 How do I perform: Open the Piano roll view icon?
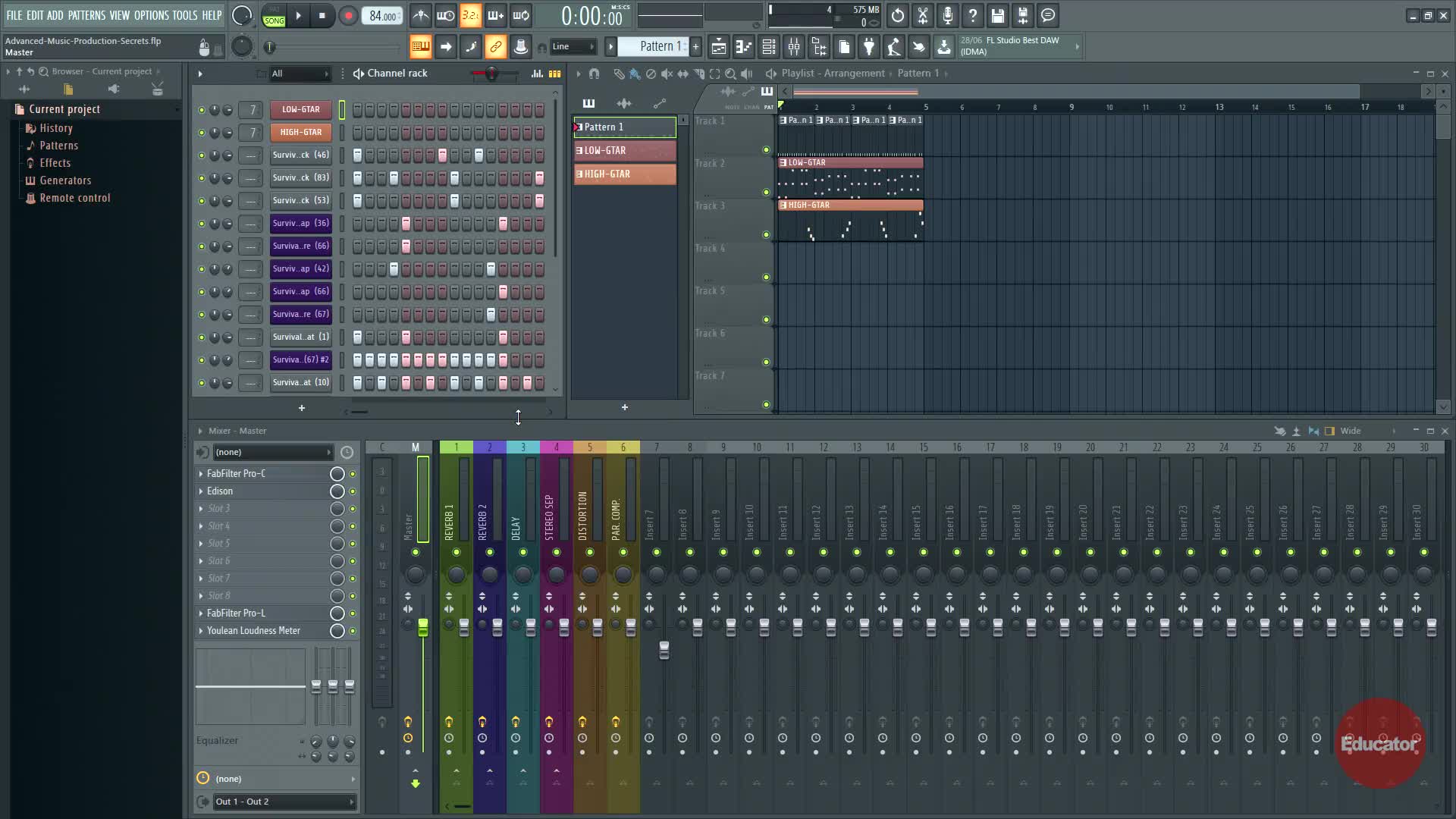[744, 47]
